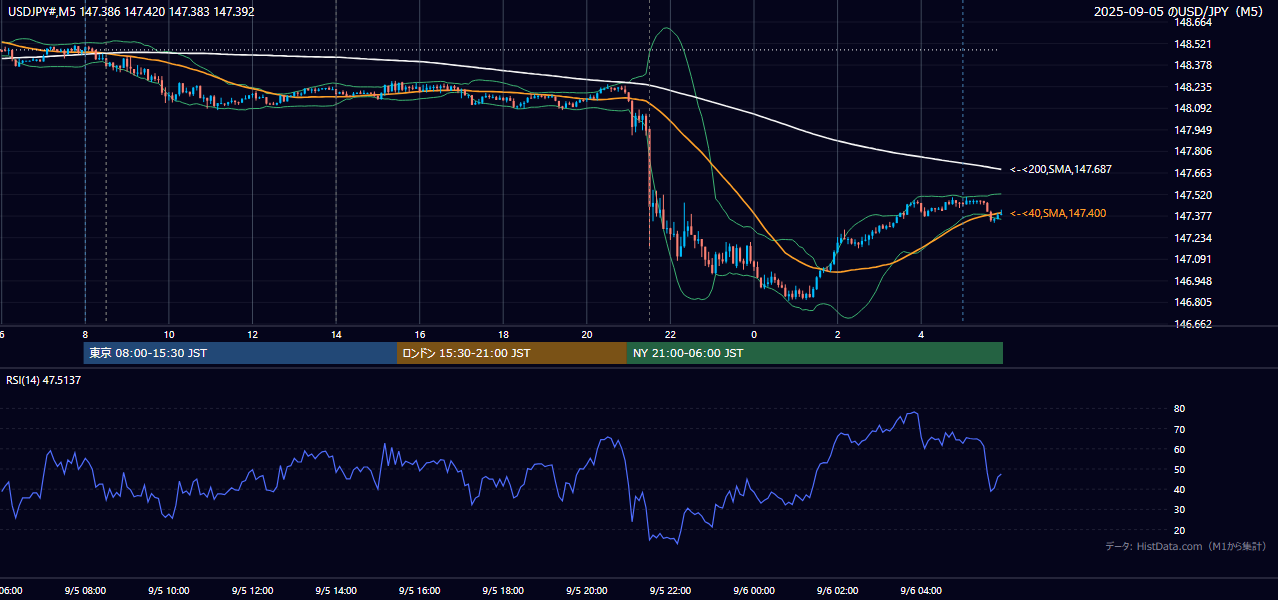Image resolution: width=1278 pixels, height=600 pixels.
Task: Click the London session bar 15:30-21:00 JST
Action: click(512, 353)
